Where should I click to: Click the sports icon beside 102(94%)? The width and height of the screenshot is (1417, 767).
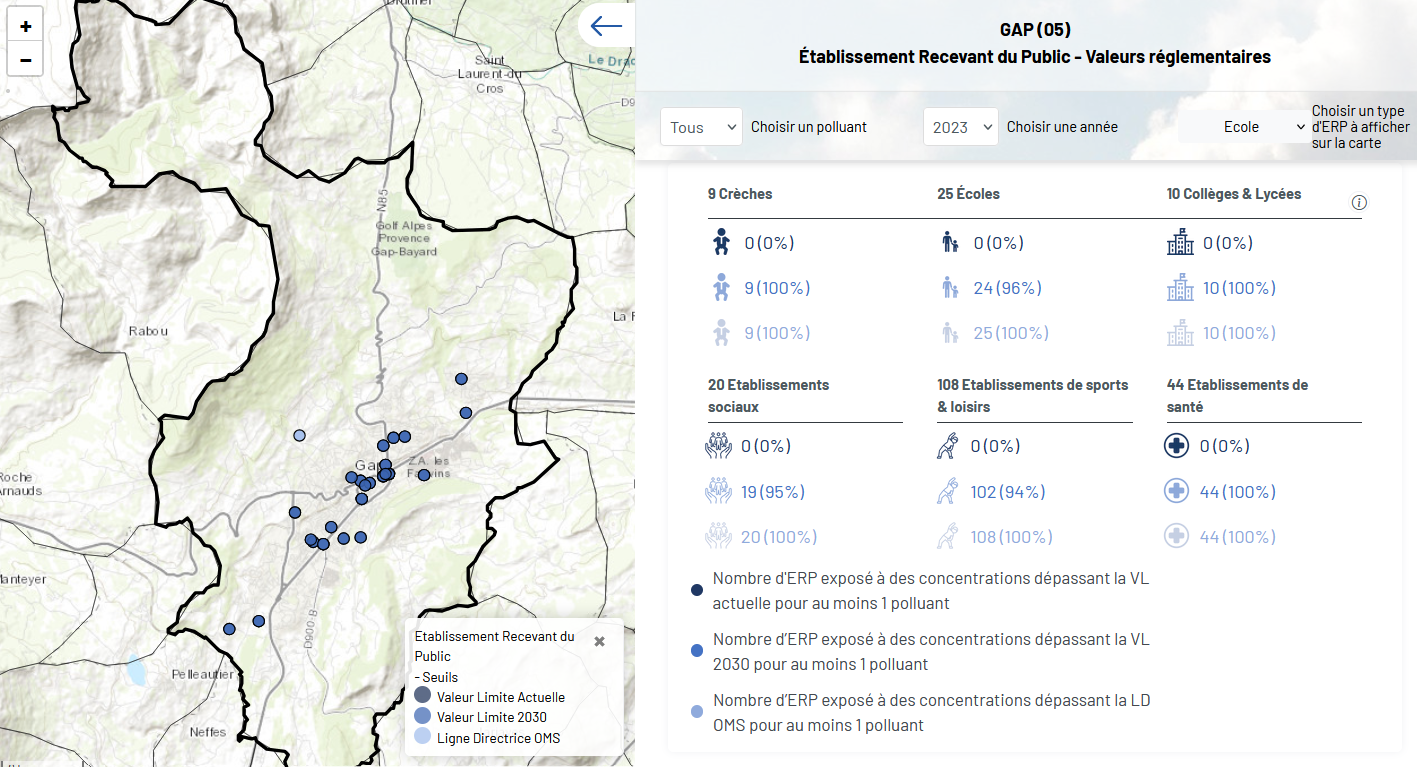948,491
